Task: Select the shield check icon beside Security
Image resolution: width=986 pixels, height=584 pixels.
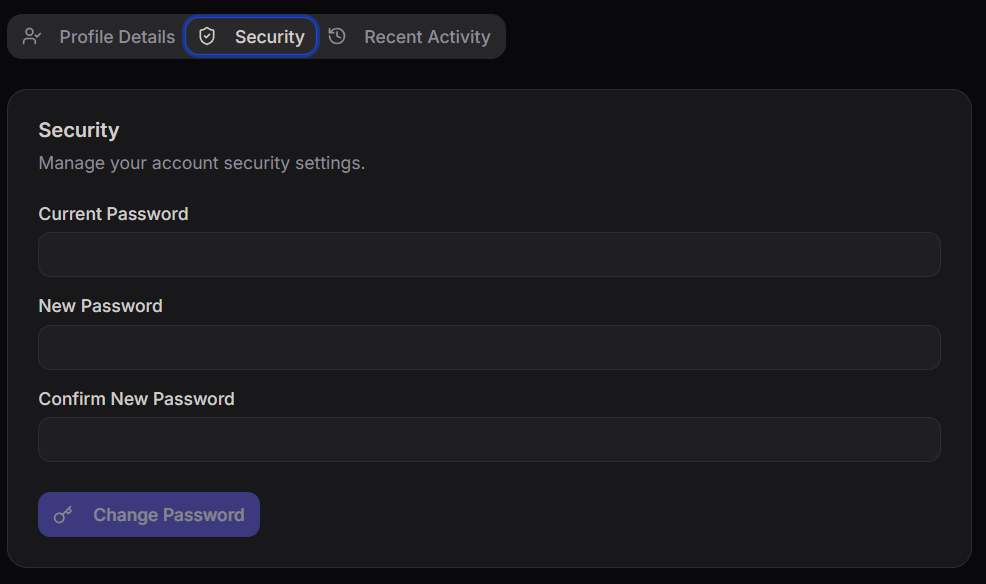Action: 206,36
